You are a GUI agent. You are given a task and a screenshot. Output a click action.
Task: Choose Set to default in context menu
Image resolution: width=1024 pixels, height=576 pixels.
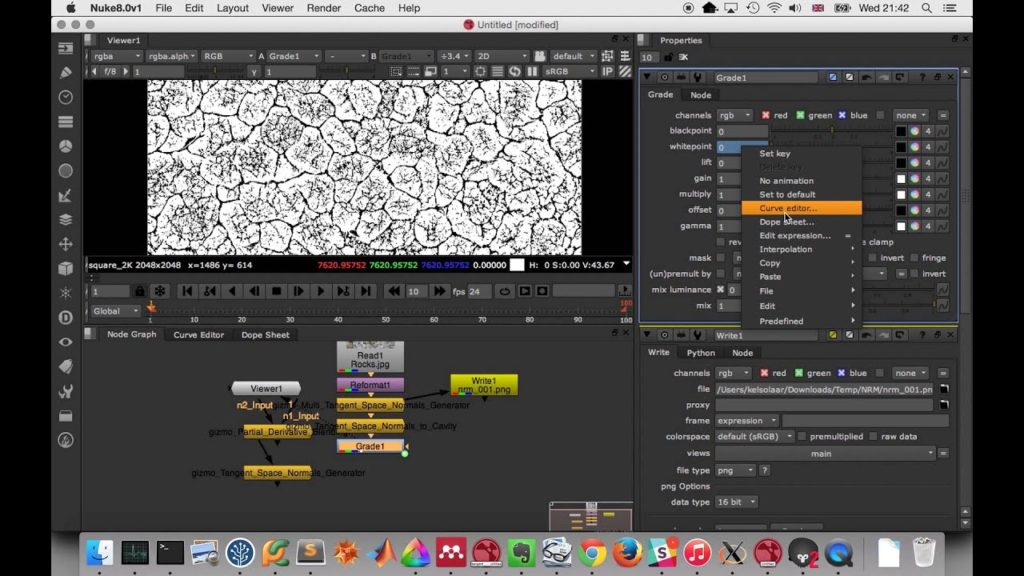(787, 194)
